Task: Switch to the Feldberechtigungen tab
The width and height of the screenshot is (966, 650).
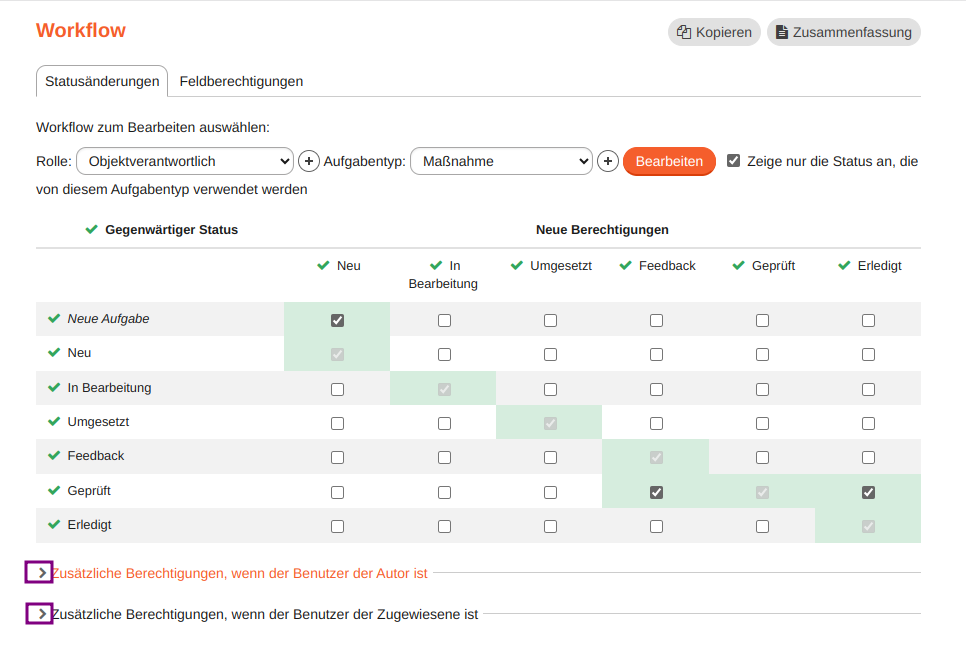Action: pos(240,81)
